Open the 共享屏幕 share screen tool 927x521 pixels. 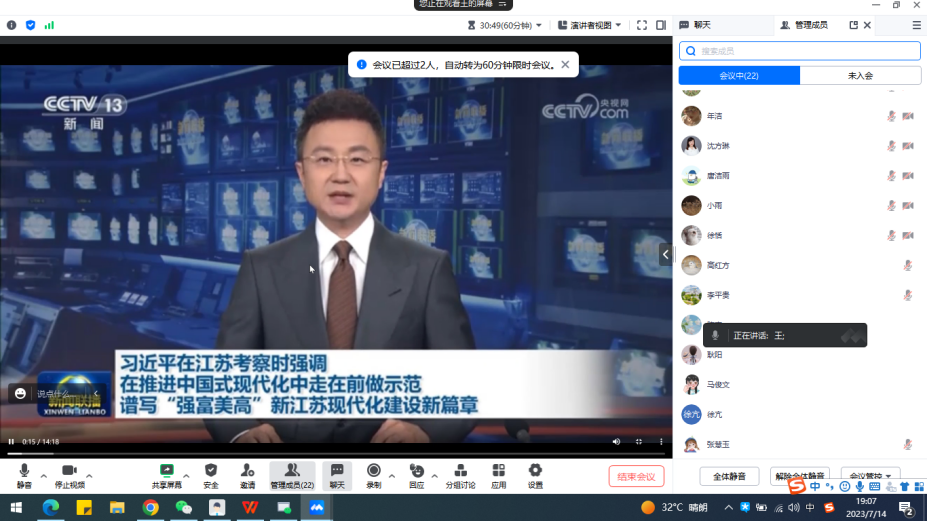pos(167,475)
